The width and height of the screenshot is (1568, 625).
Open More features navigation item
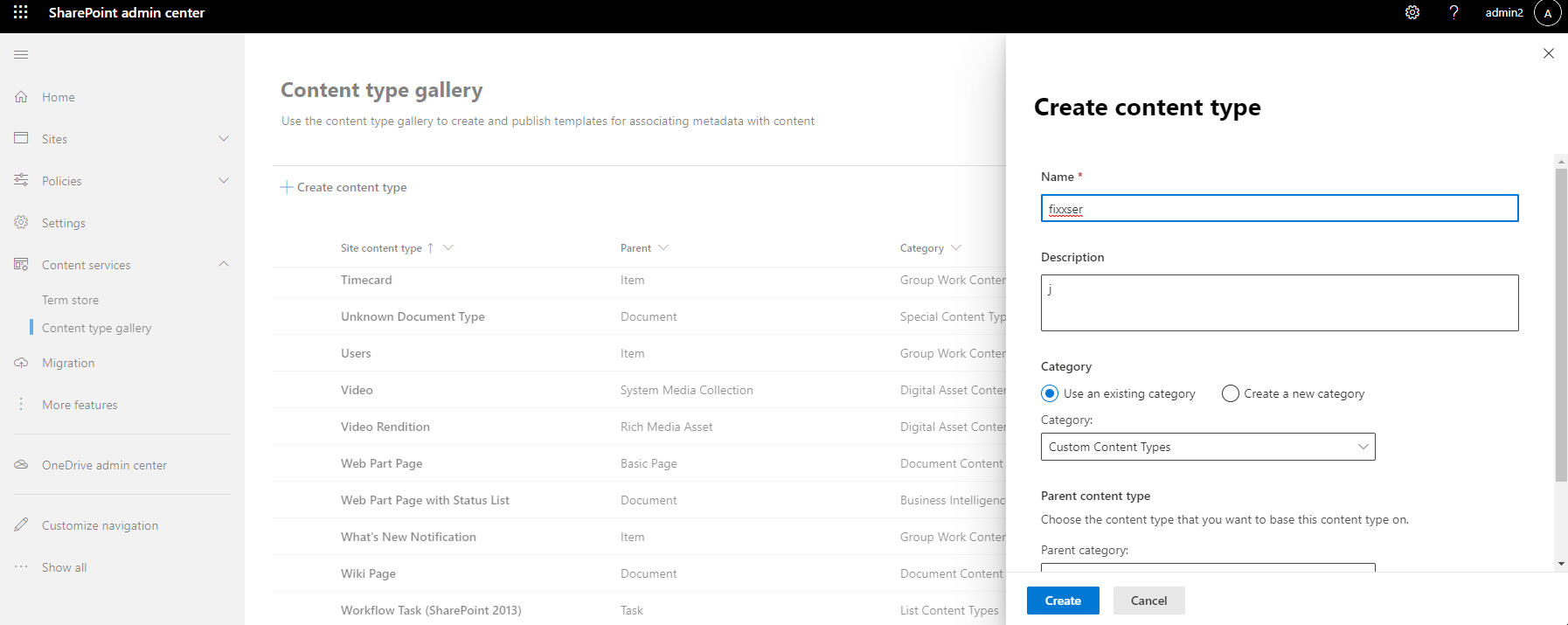tap(80, 405)
